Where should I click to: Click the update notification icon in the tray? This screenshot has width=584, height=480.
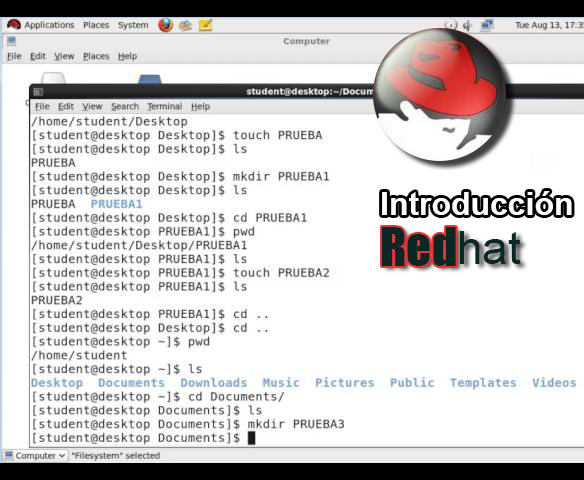[x=451, y=25]
